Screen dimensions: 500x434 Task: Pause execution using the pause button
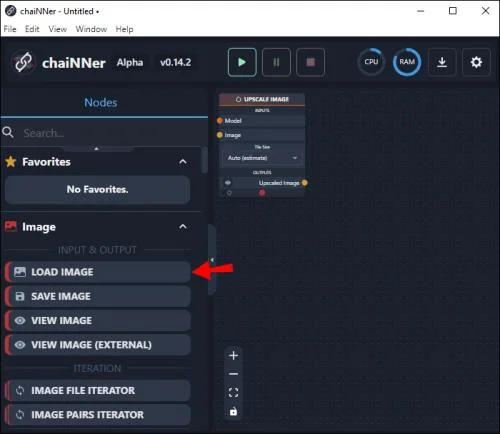(276, 62)
